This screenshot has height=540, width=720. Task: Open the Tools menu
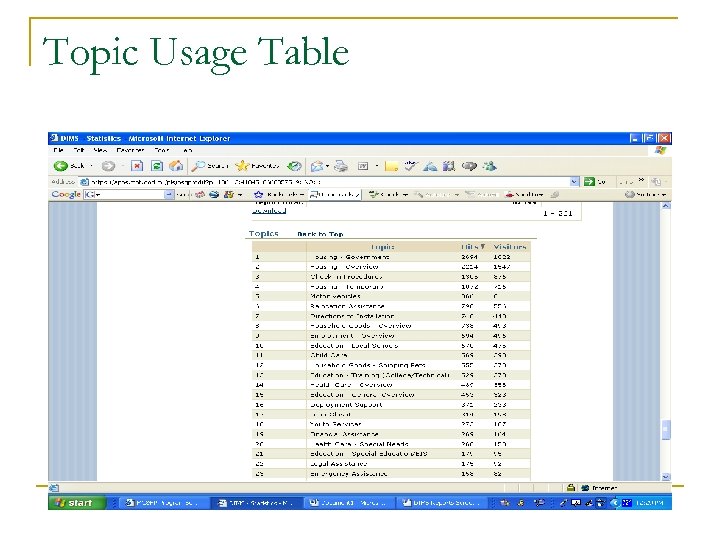tap(162, 150)
